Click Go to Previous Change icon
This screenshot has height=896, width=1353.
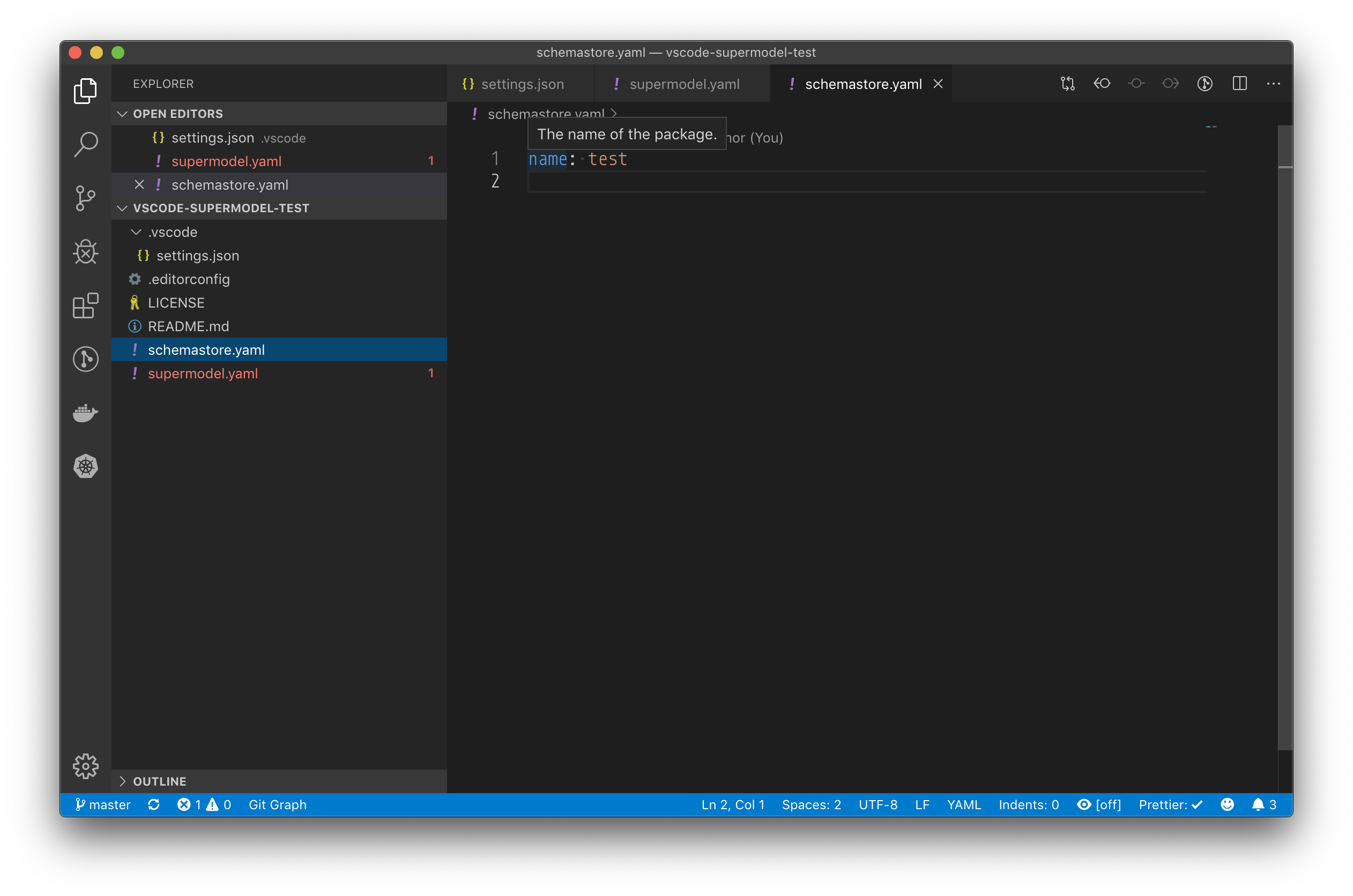1102,84
